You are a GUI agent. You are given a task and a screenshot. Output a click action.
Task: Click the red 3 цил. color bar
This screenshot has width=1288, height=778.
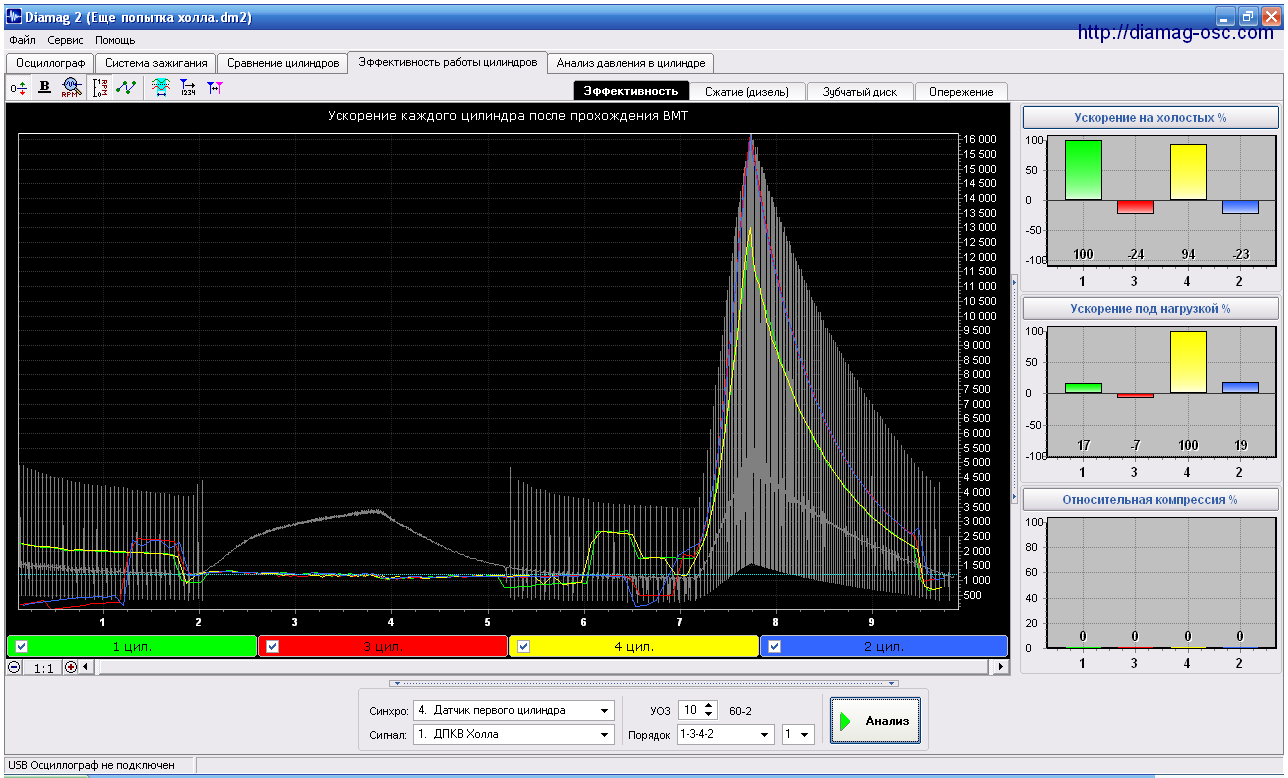click(383, 646)
